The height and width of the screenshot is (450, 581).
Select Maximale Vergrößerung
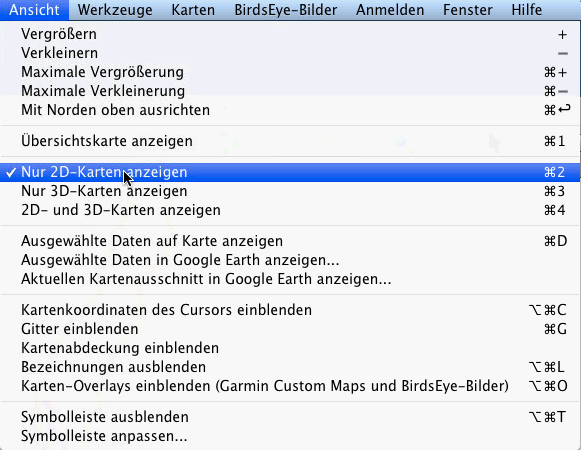290,72
